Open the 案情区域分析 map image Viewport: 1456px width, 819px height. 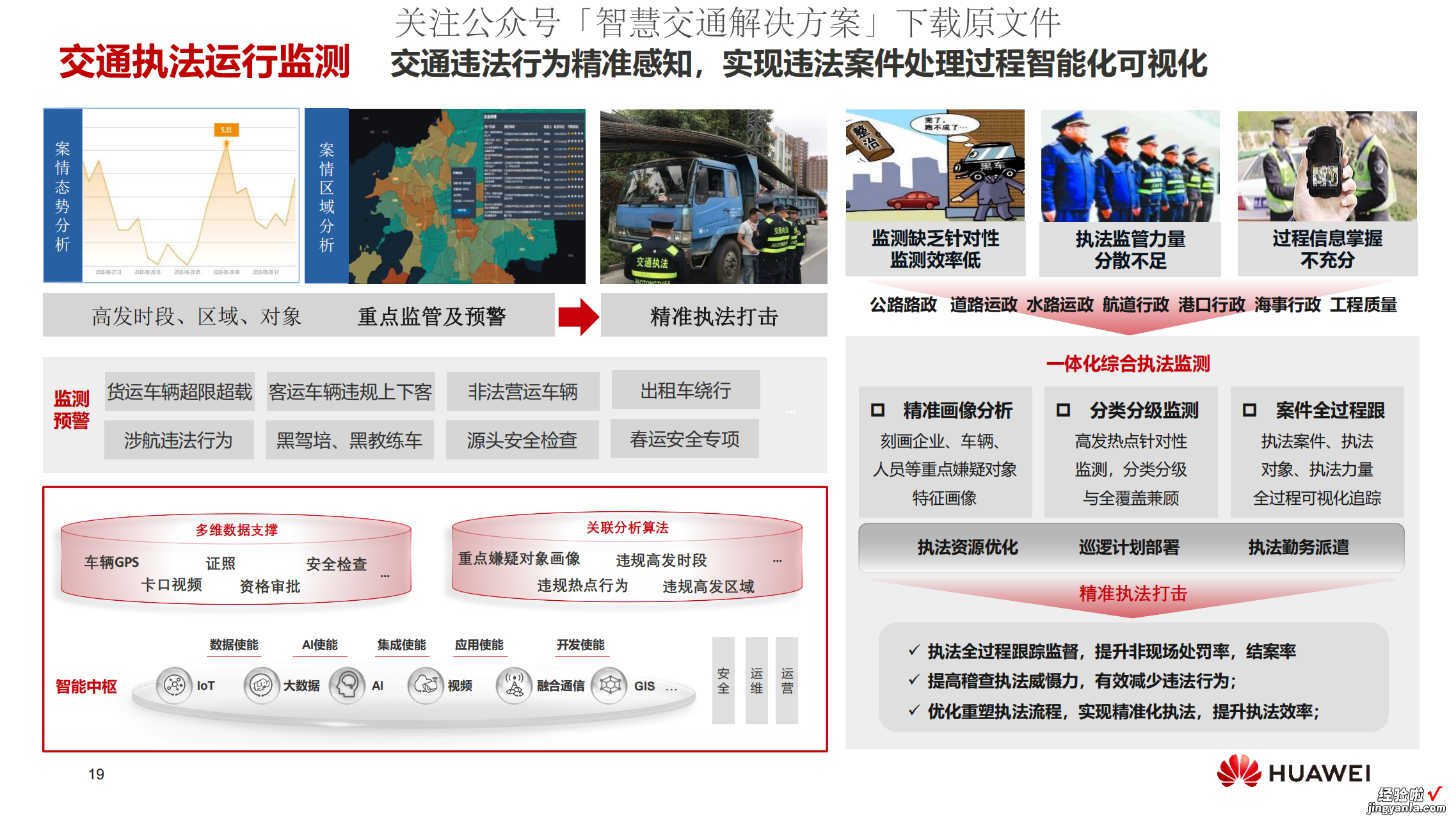tap(467, 196)
